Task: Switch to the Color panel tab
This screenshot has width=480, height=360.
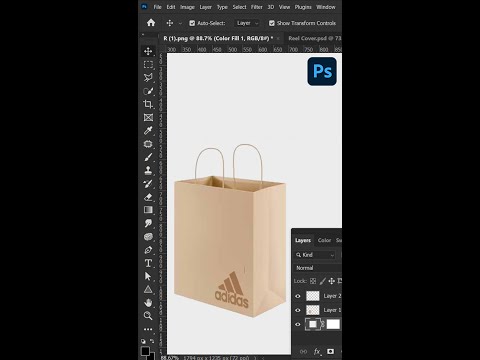Action: click(324, 240)
